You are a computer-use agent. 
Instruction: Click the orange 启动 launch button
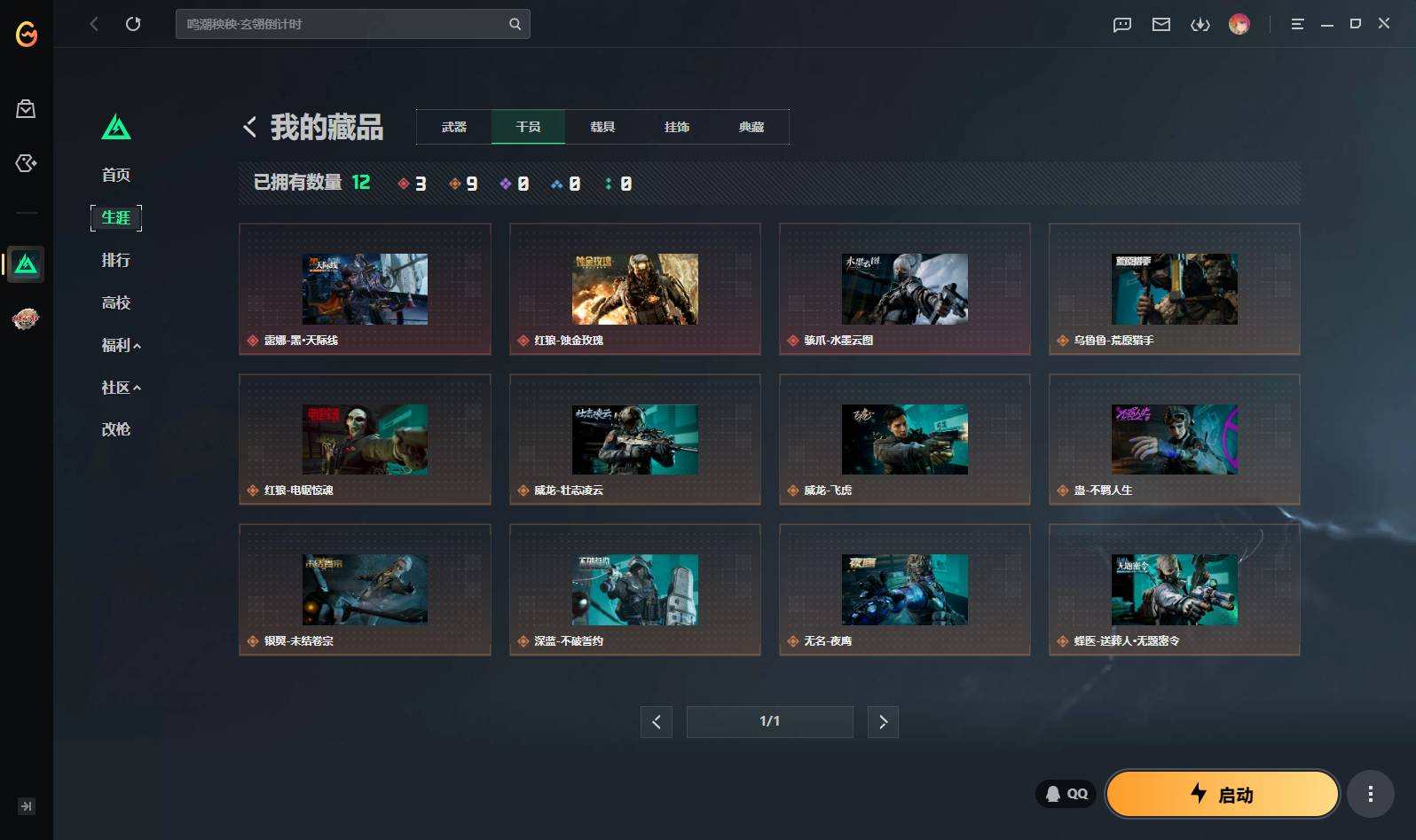[1223, 794]
